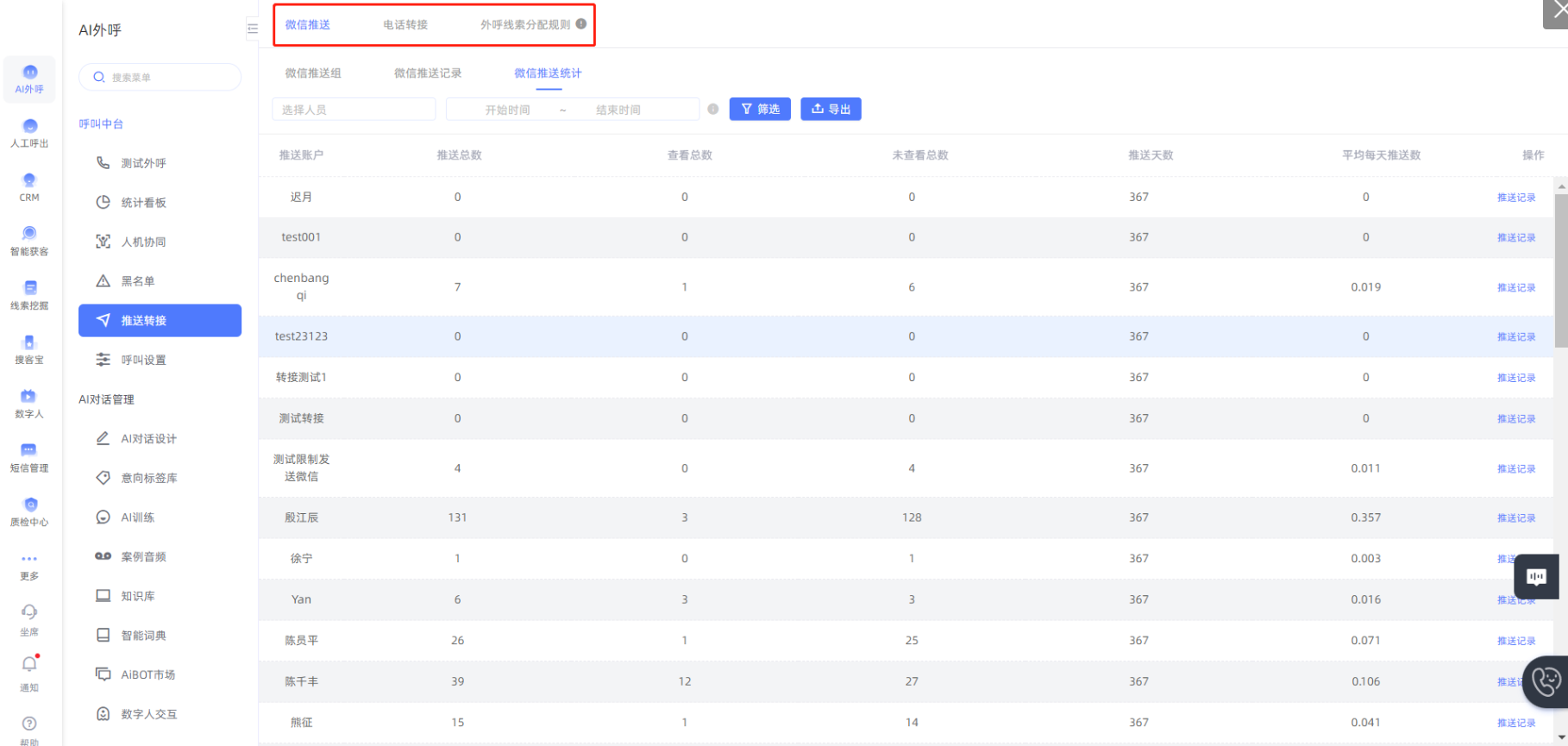
Task: Switch to the 微信推送记录 tab
Action: [x=428, y=73]
